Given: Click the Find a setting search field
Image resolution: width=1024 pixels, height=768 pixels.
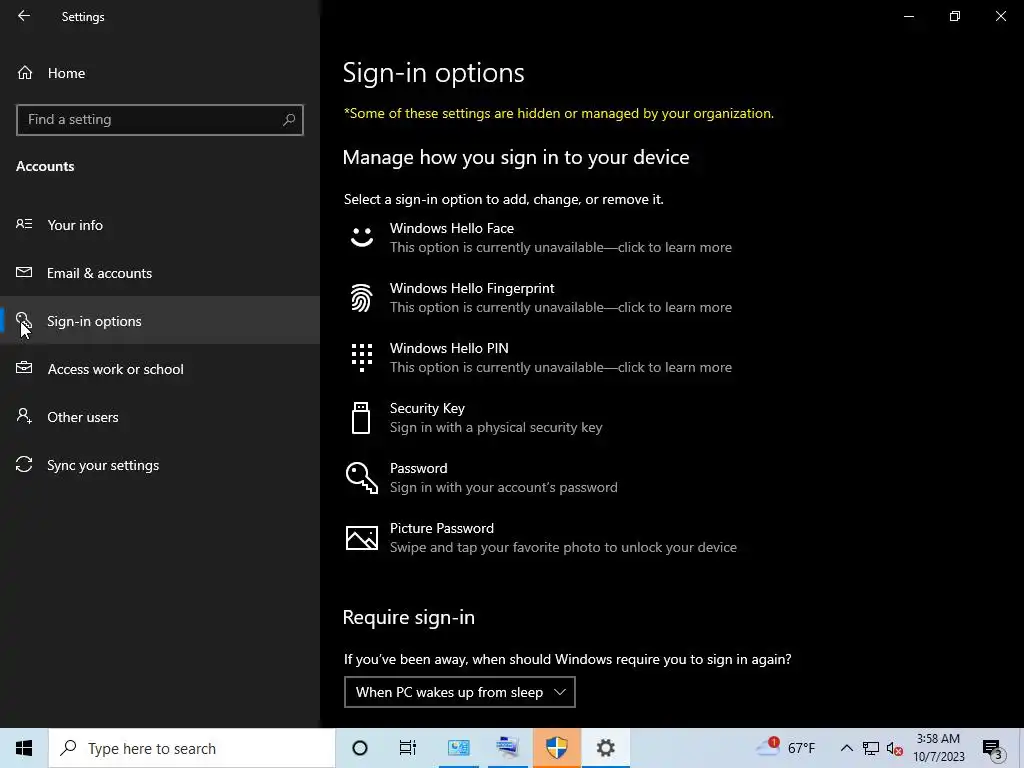Looking at the screenshot, I should tap(160, 120).
